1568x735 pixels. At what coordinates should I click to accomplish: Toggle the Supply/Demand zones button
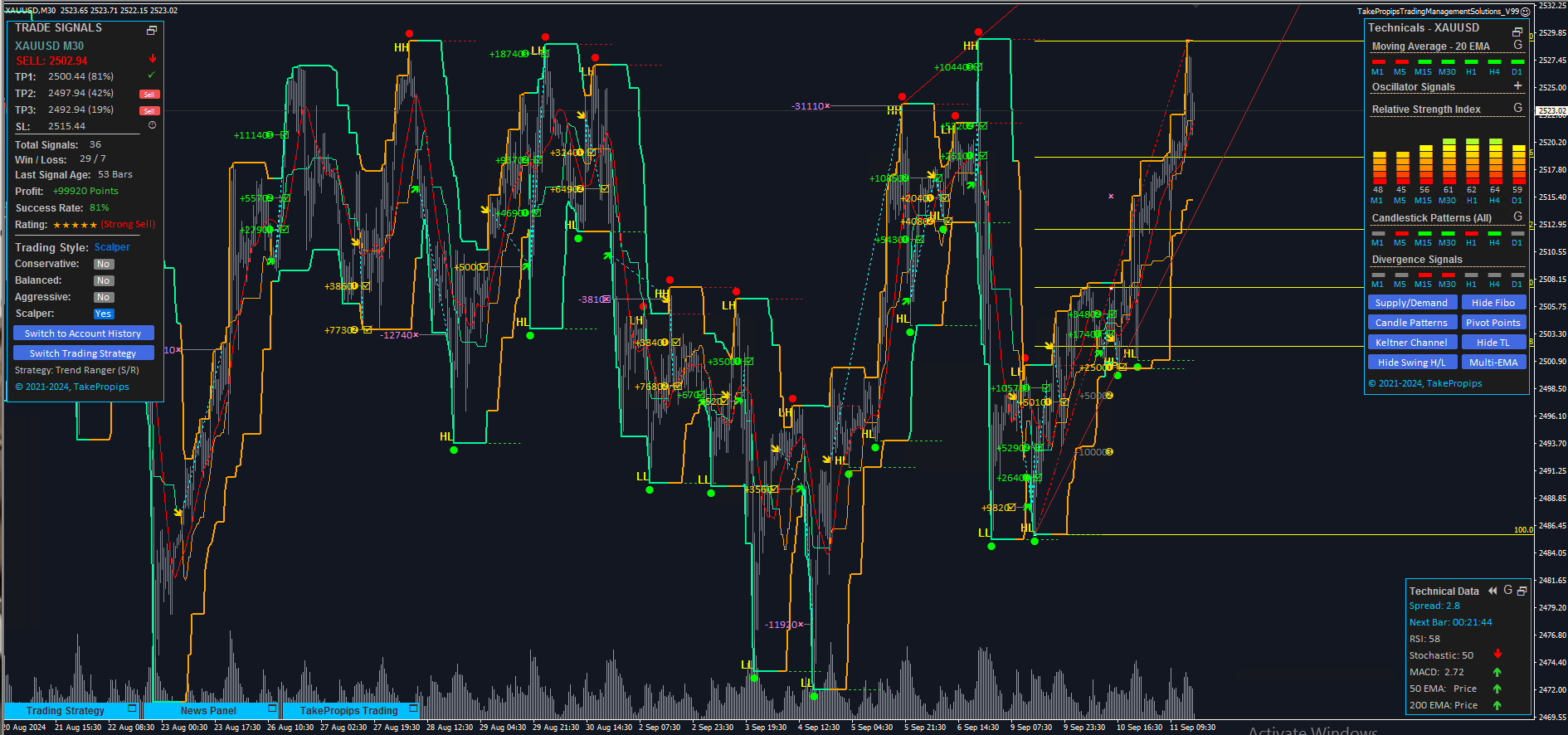point(1411,303)
